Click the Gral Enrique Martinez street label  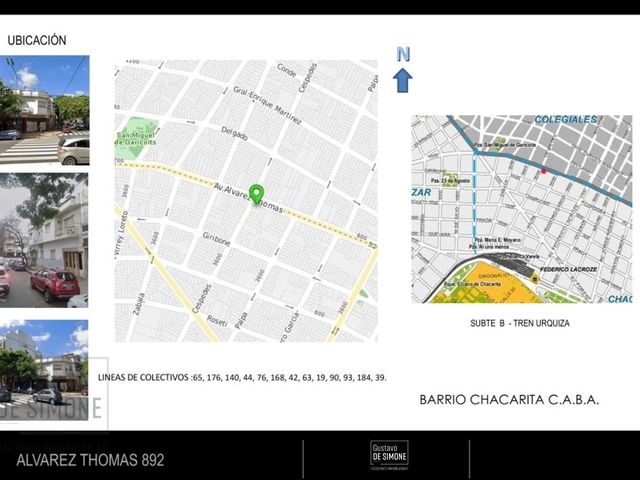pos(267,105)
